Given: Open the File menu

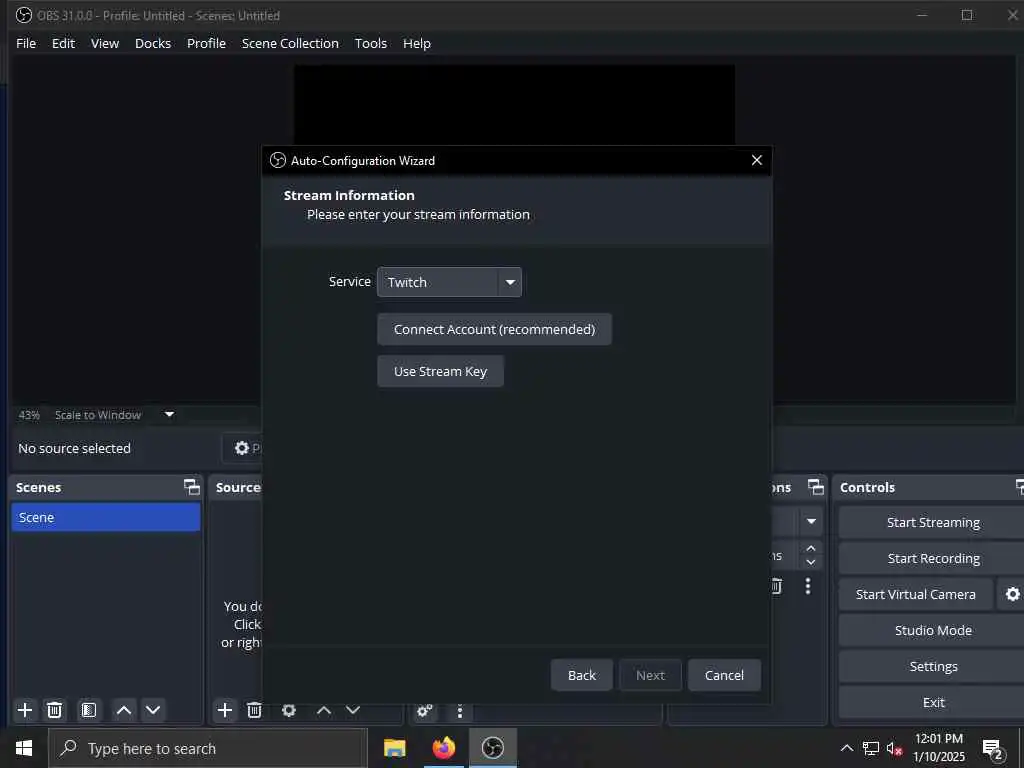Looking at the screenshot, I should point(26,43).
